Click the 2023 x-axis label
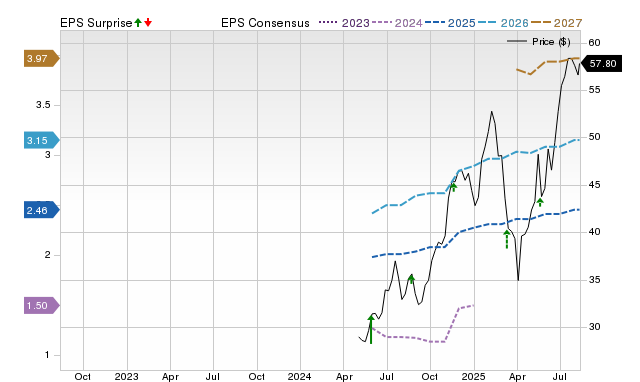Viewport: 640px width, 382px height. tap(127, 376)
